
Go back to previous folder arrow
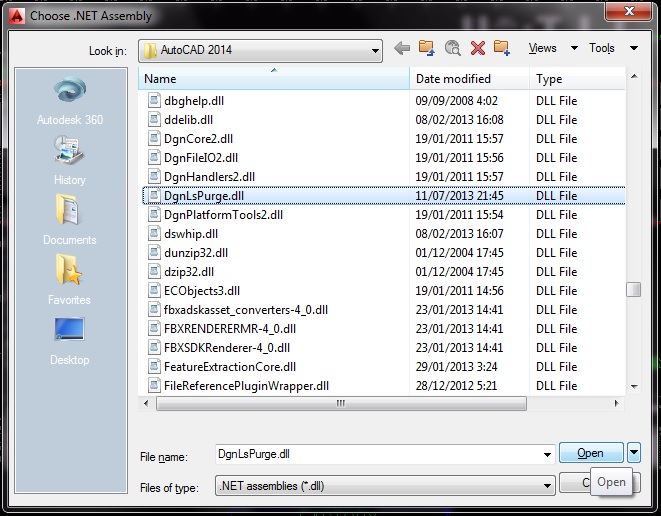pyautogui.click(x=402, y=48)
